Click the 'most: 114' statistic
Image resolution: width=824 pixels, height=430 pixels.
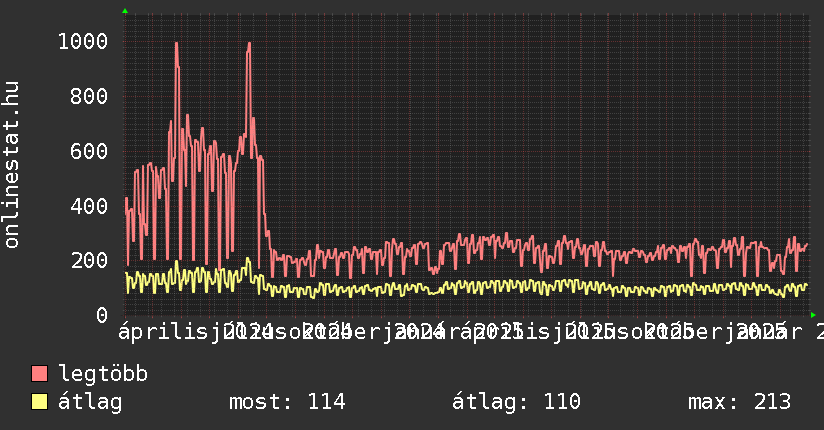287,402
